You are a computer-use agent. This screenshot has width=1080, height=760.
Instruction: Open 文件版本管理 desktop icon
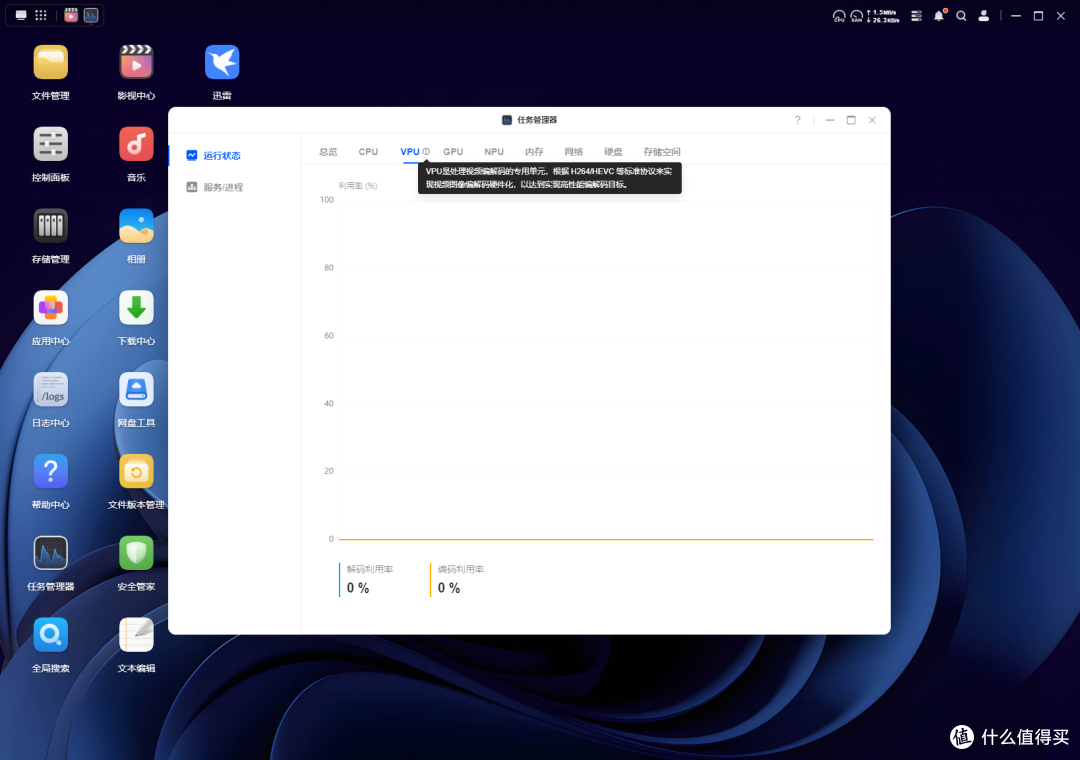click(x=136, y=472)
